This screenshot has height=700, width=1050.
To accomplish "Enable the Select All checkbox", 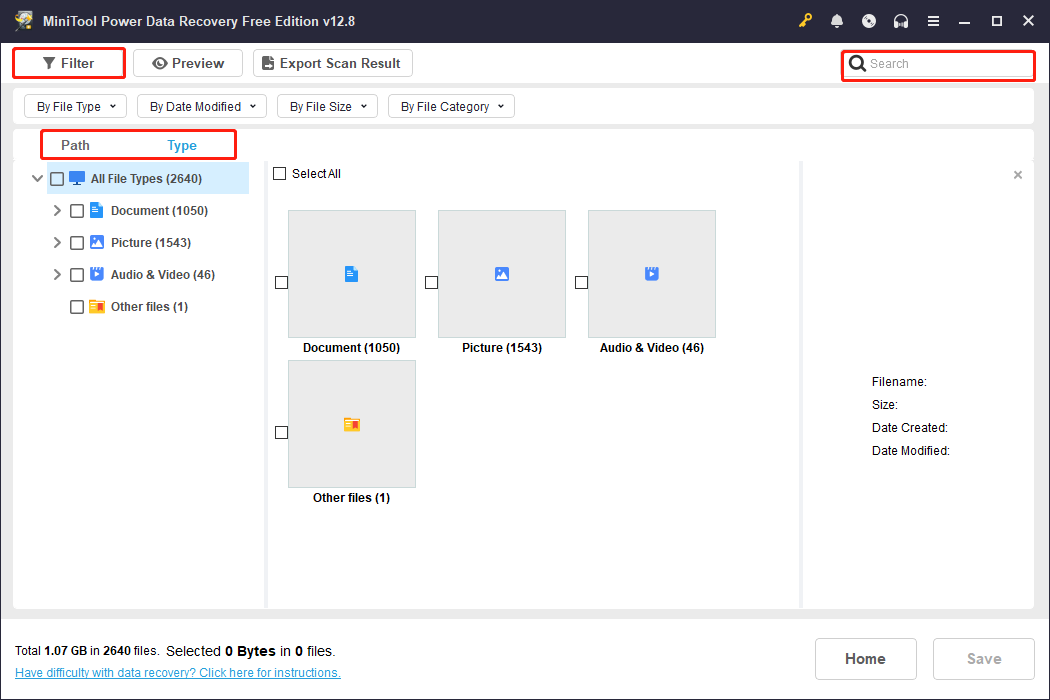I will [280, 173].
